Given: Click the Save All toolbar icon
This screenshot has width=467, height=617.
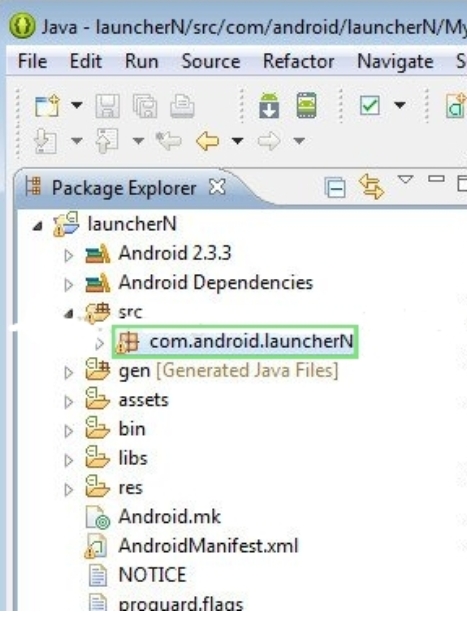Looking at the screenshot, I should click(x=145, y=105).
